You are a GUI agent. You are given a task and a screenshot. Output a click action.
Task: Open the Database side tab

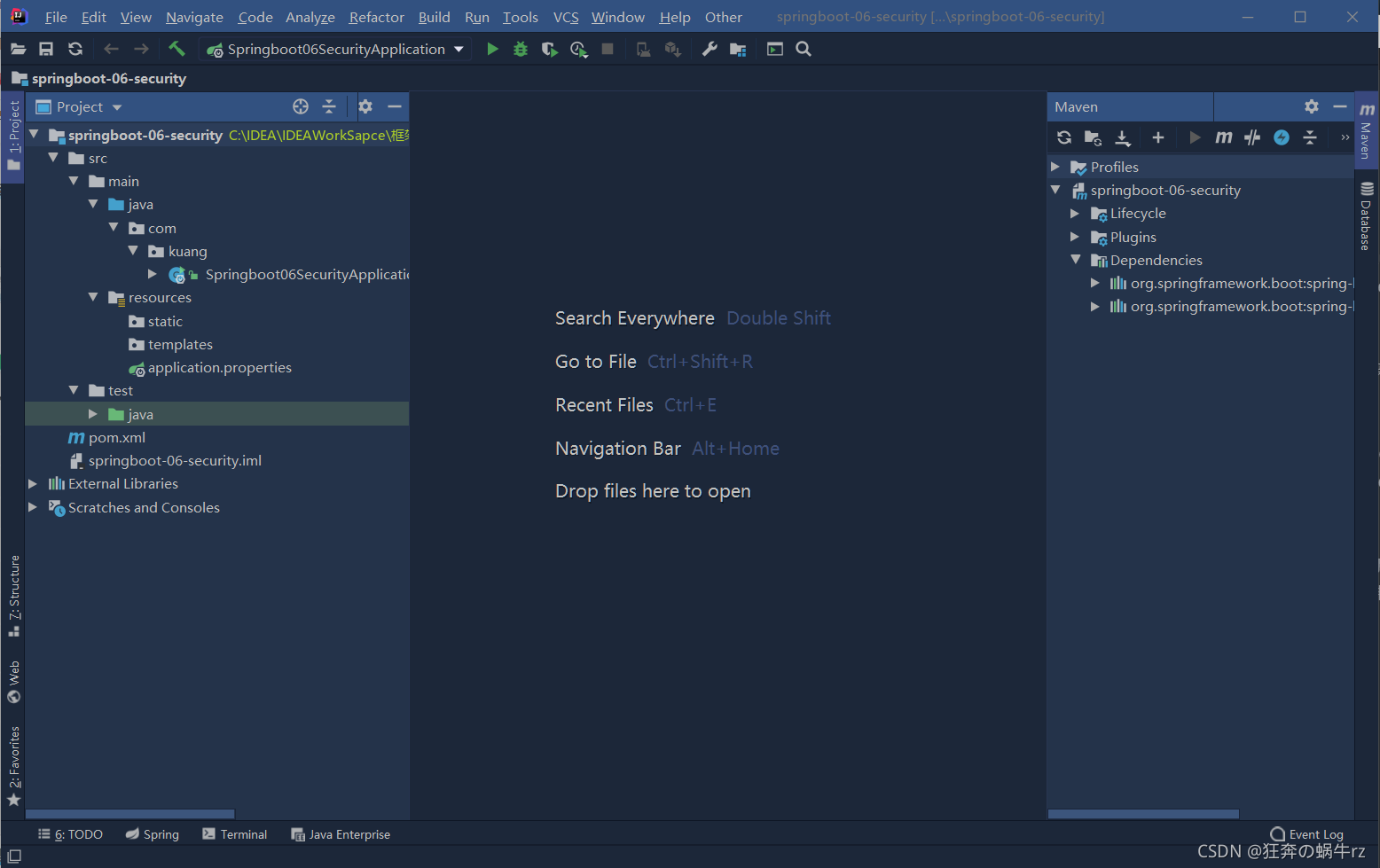1367,215
